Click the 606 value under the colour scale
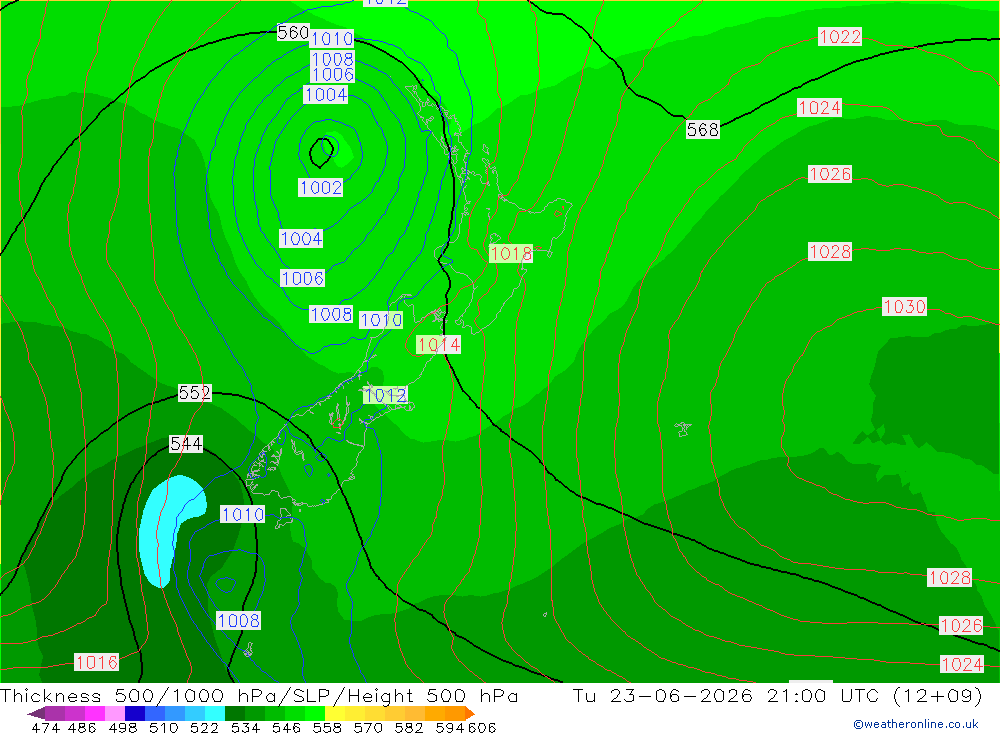 (482, 727)
